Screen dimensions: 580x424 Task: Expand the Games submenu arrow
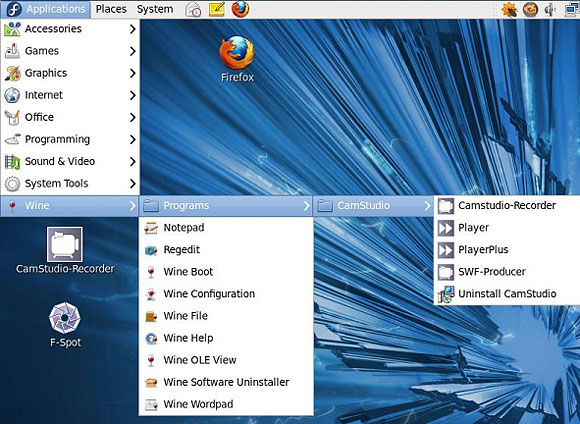132,51
